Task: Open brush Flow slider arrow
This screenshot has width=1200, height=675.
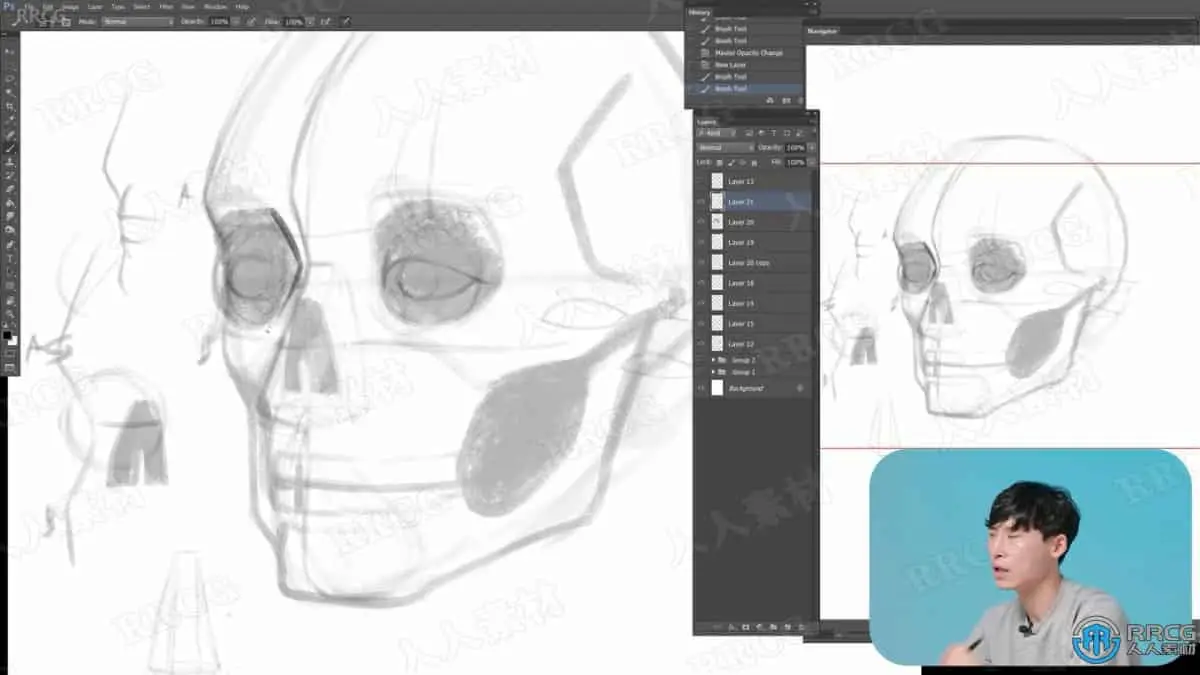Action: coord(311,21)
